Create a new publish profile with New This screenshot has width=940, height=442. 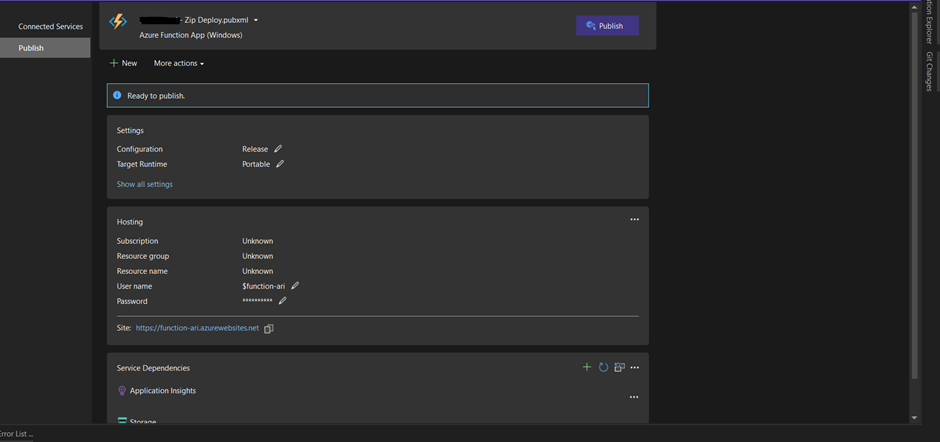coord(123,63)
